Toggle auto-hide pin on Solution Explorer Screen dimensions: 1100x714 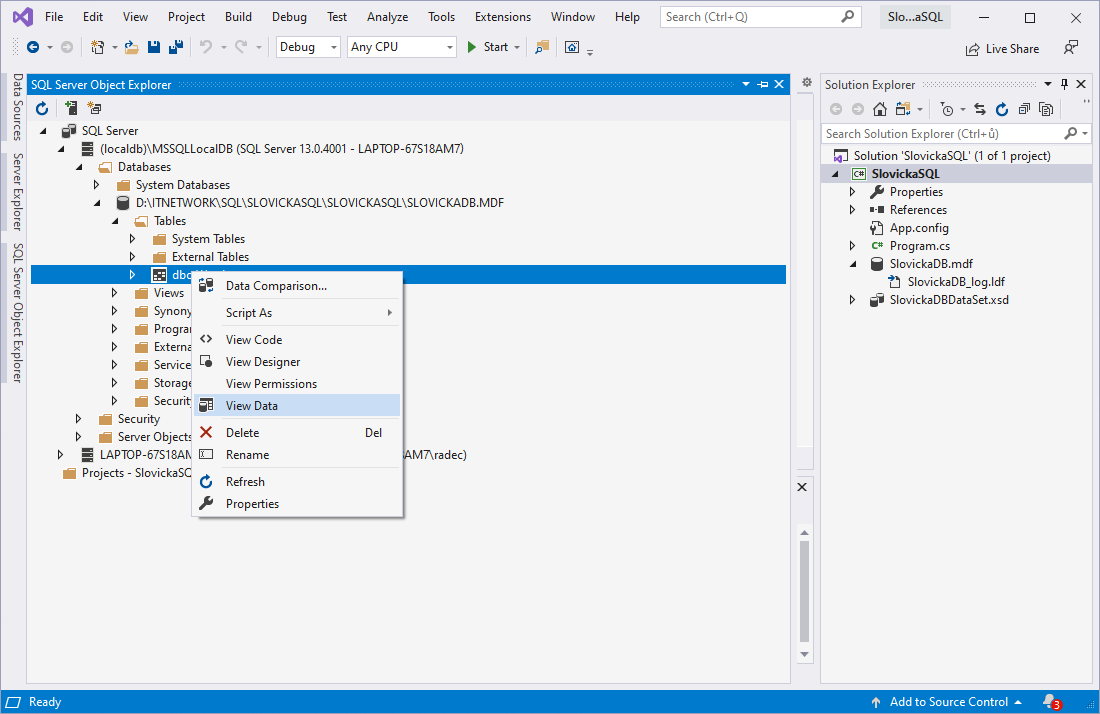coord(1064,84)
